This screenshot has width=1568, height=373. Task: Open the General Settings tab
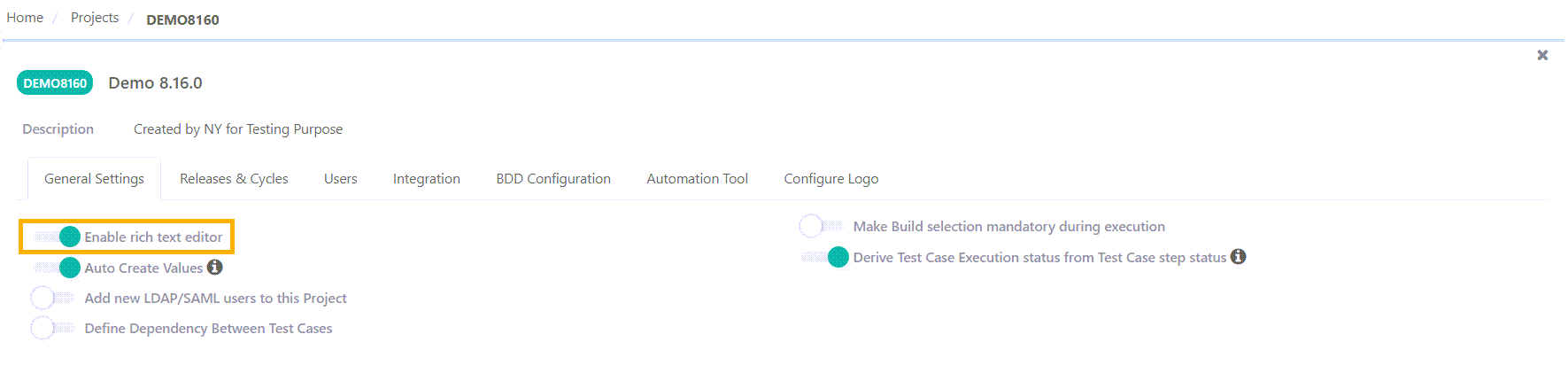coord(94,179)
